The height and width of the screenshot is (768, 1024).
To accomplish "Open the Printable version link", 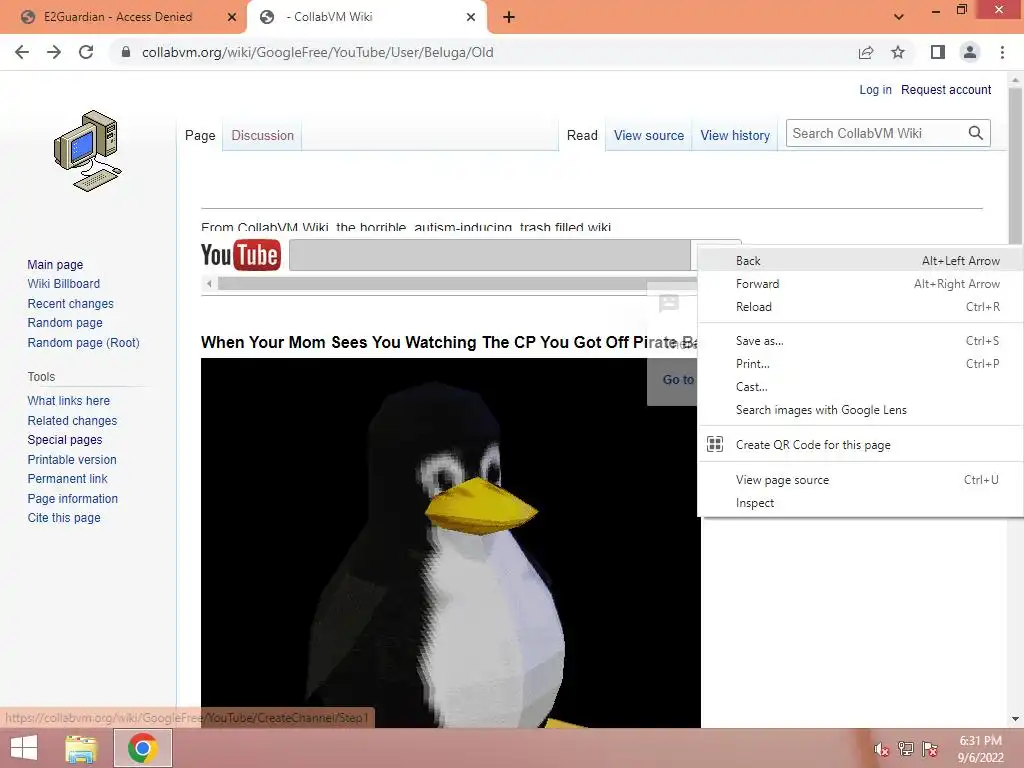I will 72,459.
